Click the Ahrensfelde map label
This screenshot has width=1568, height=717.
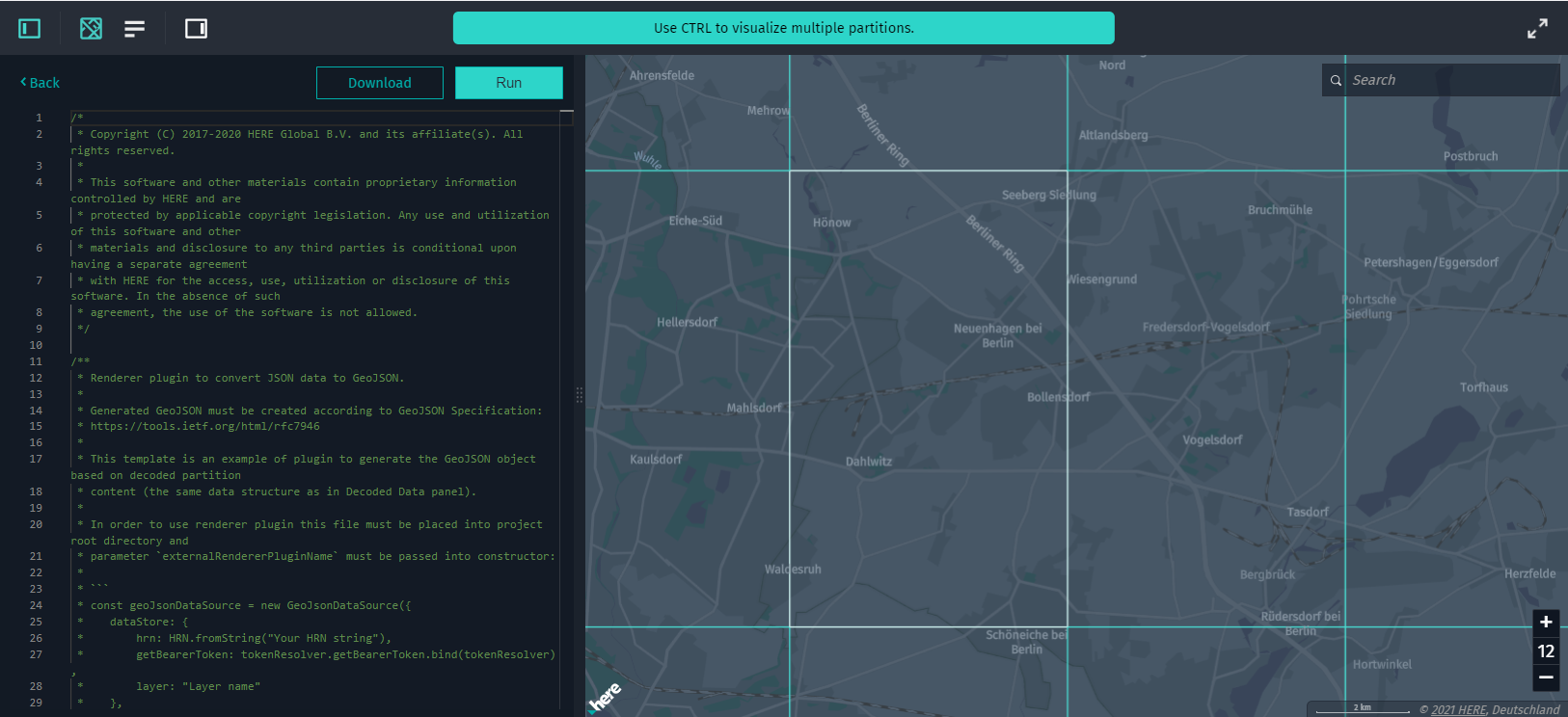(662, 75)
